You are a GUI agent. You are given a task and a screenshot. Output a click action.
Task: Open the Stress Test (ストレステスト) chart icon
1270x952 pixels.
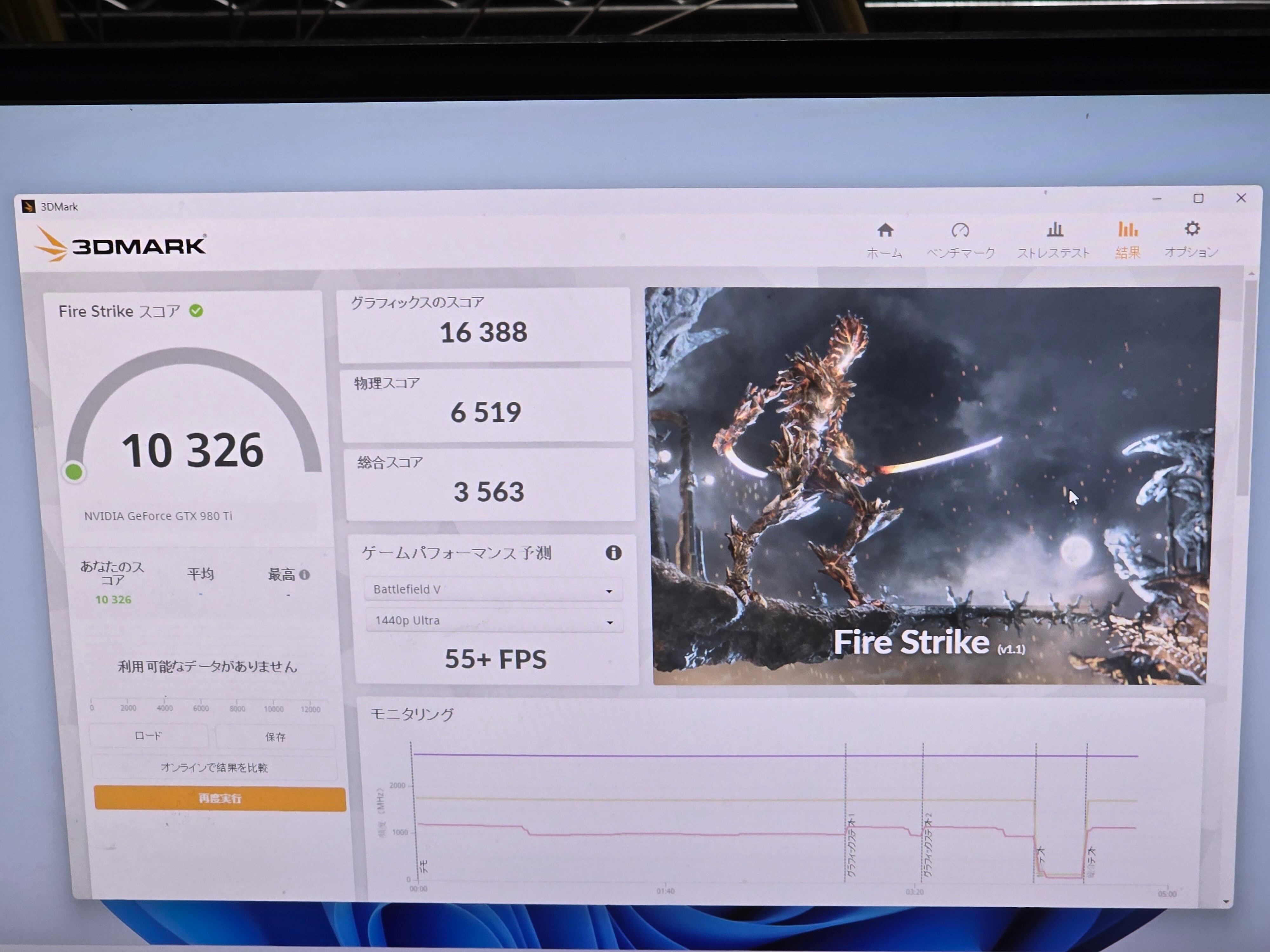coord(1054,230)
